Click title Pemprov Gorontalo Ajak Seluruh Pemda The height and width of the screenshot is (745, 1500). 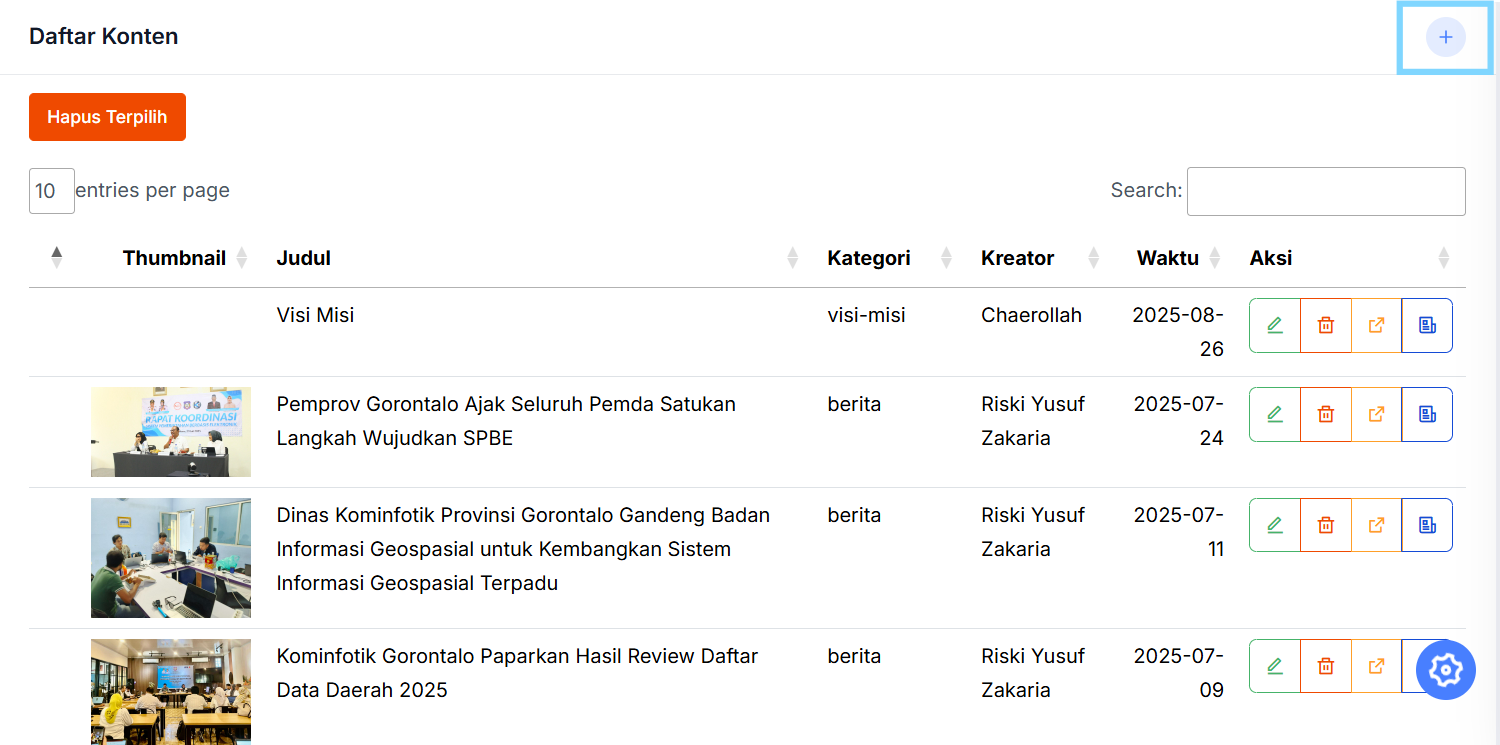pos(506,421)
